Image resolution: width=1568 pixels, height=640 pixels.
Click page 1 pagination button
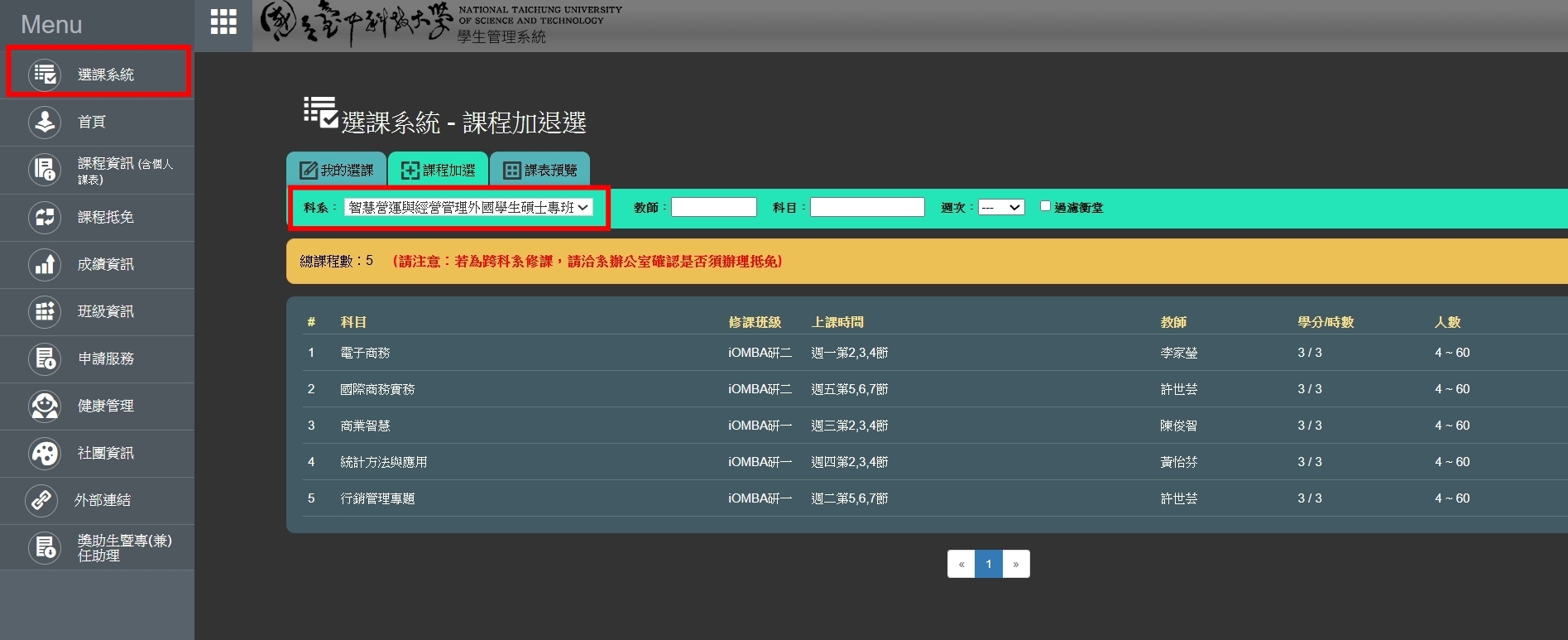pos(989,564)
